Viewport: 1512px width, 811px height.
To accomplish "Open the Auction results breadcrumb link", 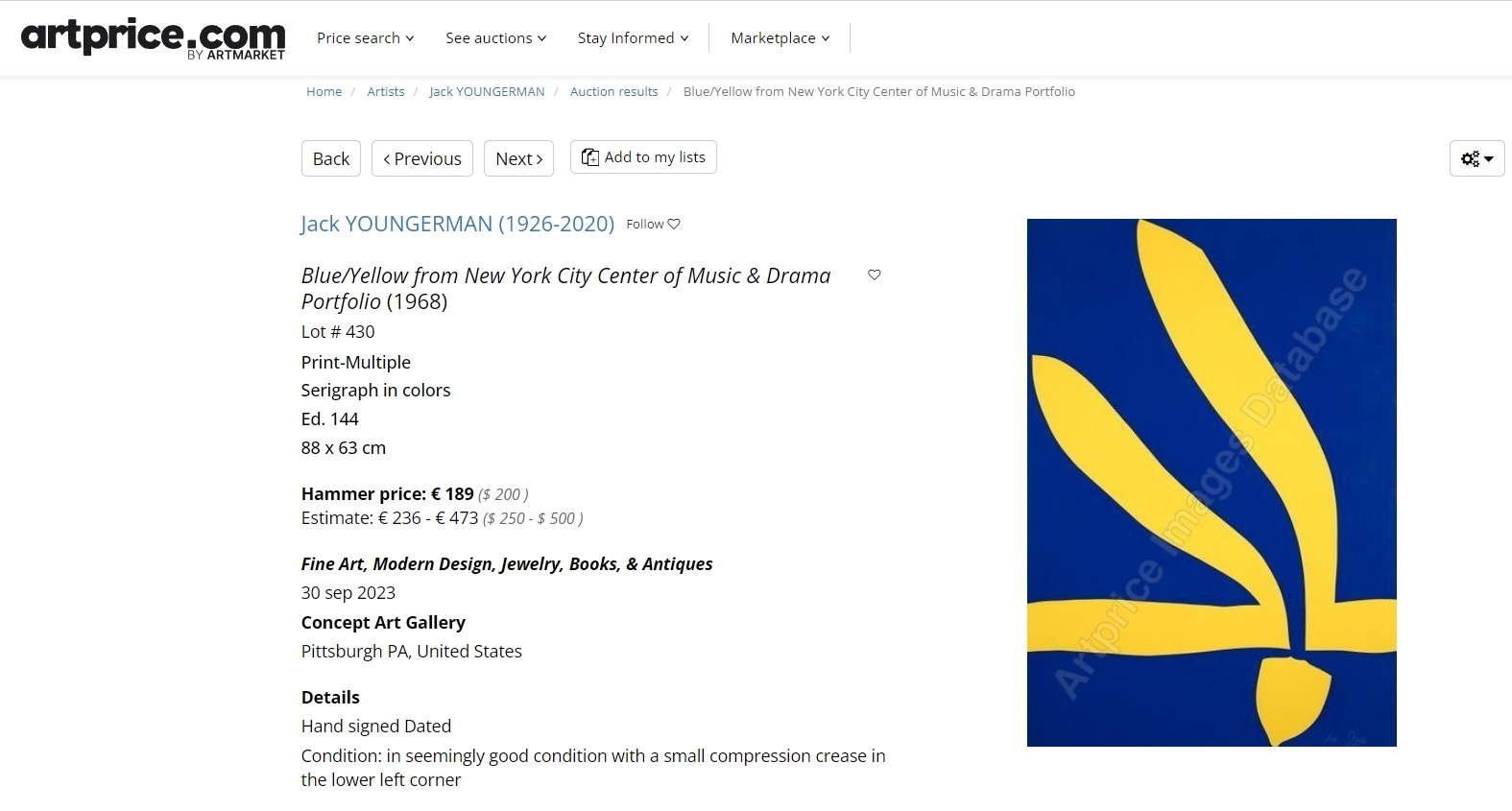I will 614,91.
